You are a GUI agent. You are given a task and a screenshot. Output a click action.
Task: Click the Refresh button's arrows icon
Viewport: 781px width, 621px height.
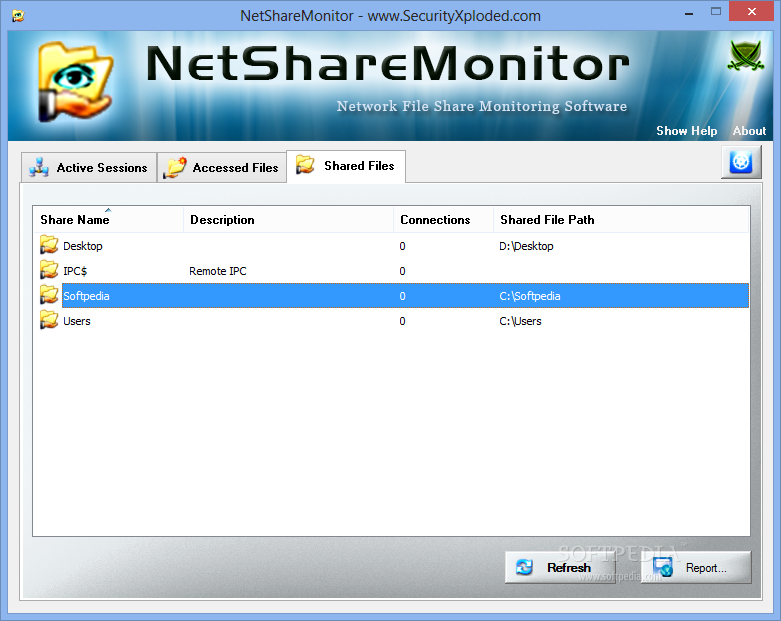pyautogui.click(x=524, y=567)
